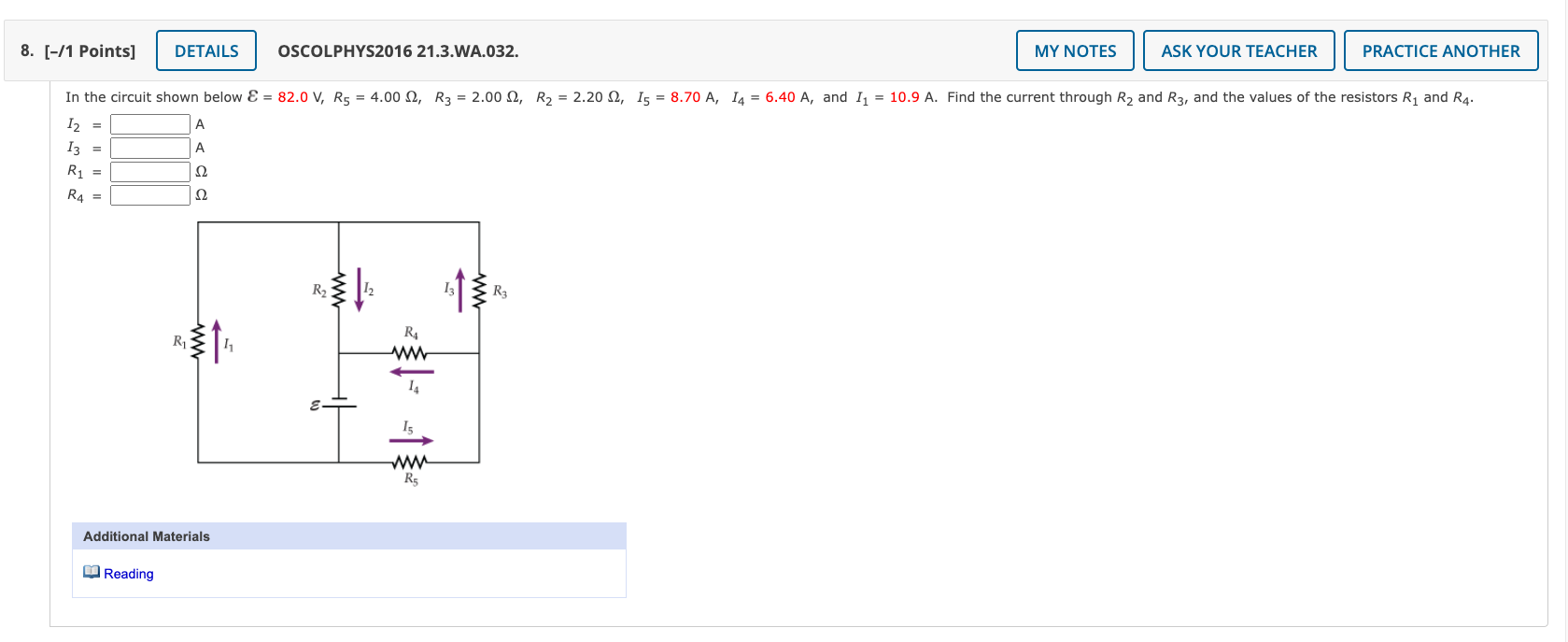This screenshot has height=642, width=1568.
Task: Click the R5 resistor at circuit bottom
Action: click(411, 460)
